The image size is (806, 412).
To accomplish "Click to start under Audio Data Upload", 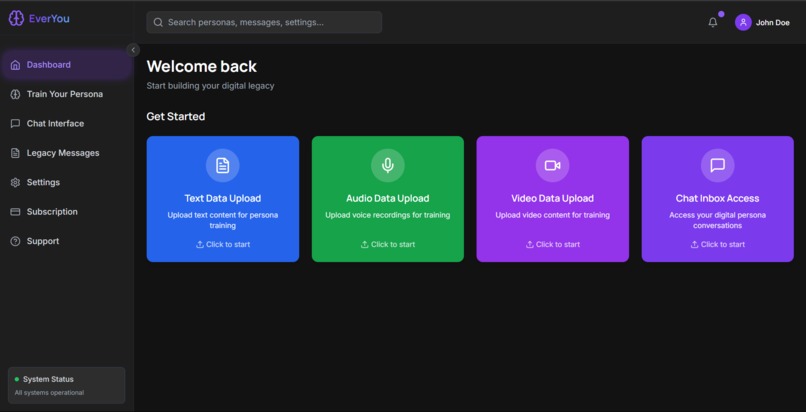I will click(x=388, y=245).
